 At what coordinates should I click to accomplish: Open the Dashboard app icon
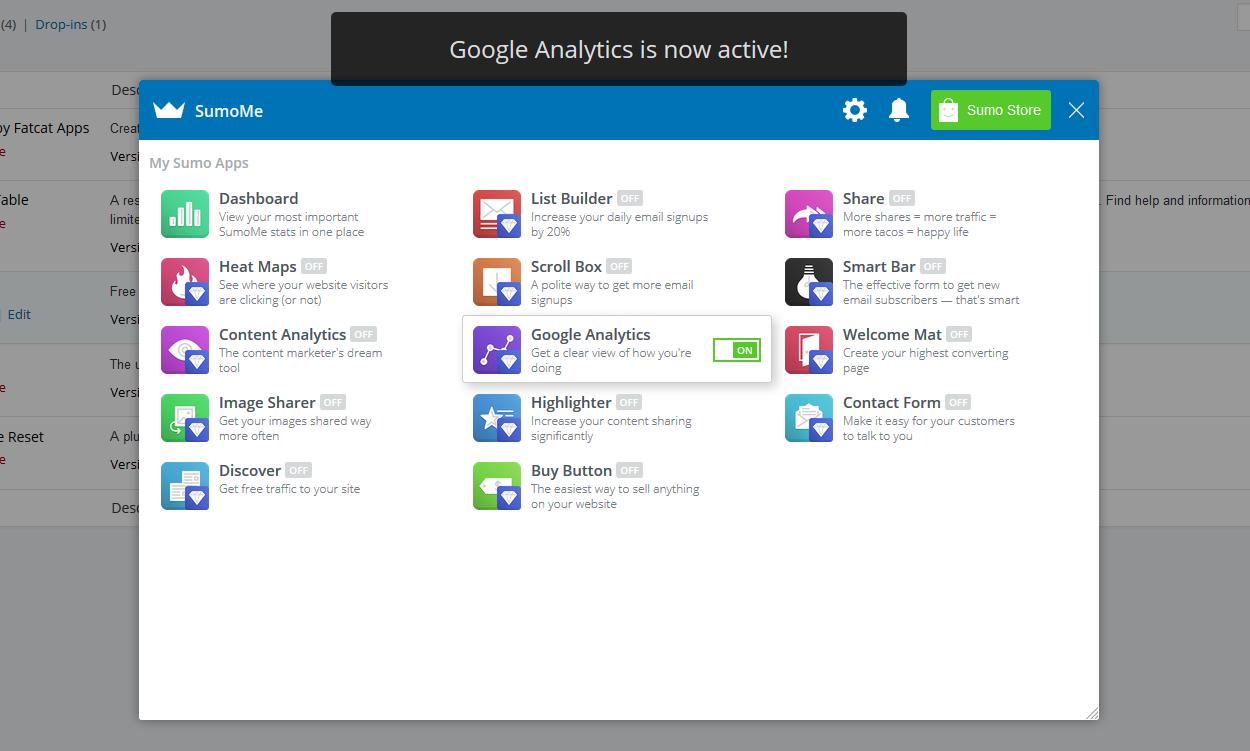coord(185,214)
